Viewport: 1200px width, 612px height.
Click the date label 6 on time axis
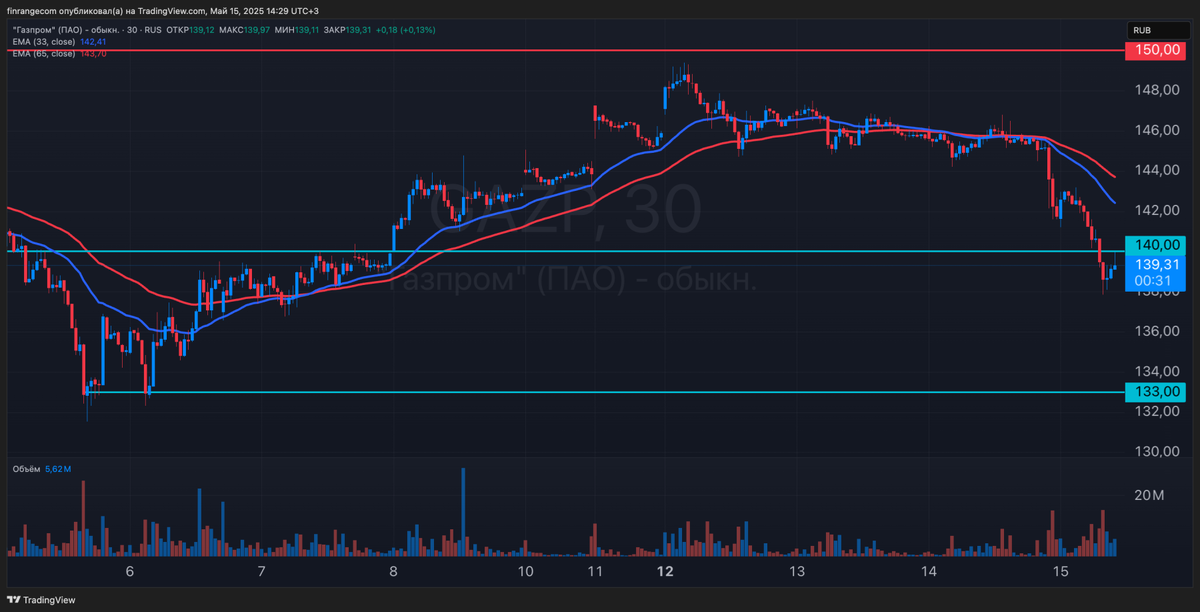pyautogui.click(x=129, y=571)
